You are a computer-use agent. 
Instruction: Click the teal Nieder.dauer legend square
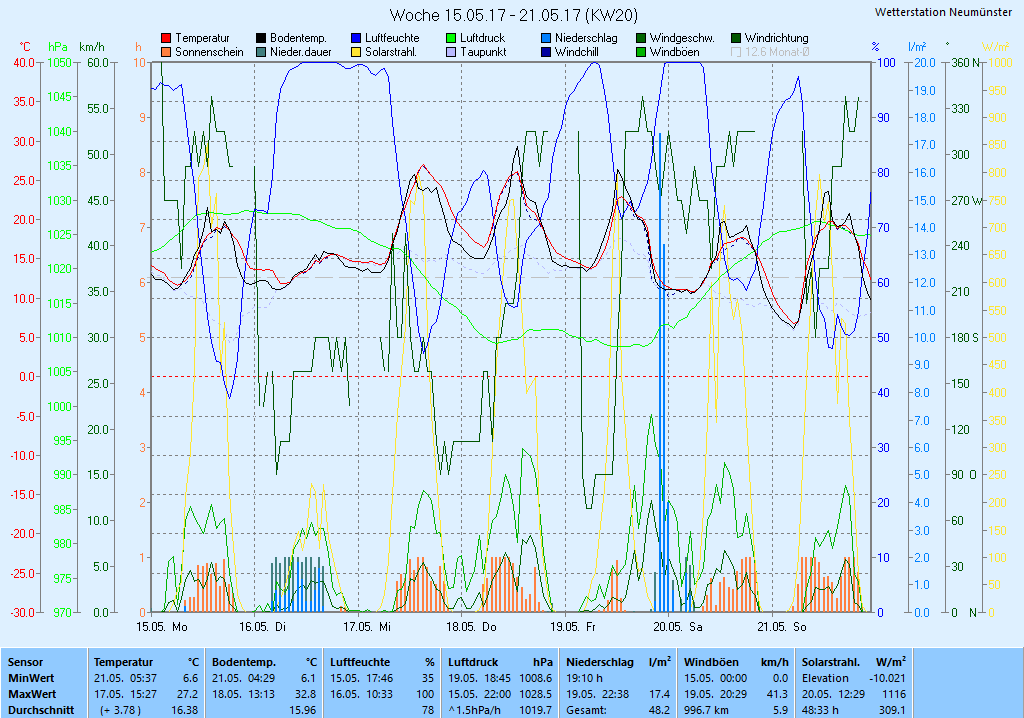[261, 52]
